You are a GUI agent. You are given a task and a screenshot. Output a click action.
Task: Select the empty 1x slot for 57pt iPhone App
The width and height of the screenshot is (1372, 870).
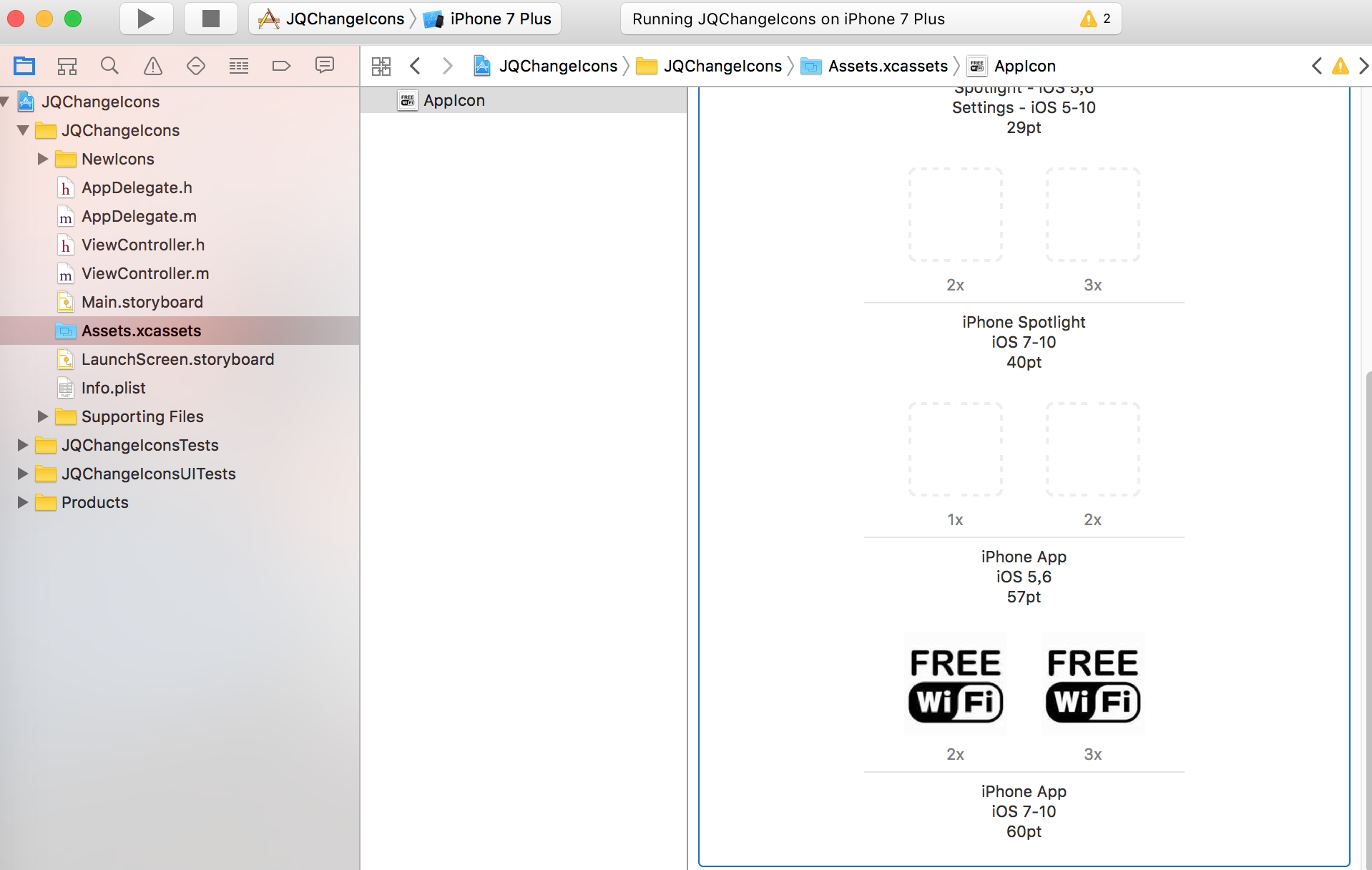tap(956, 449)
